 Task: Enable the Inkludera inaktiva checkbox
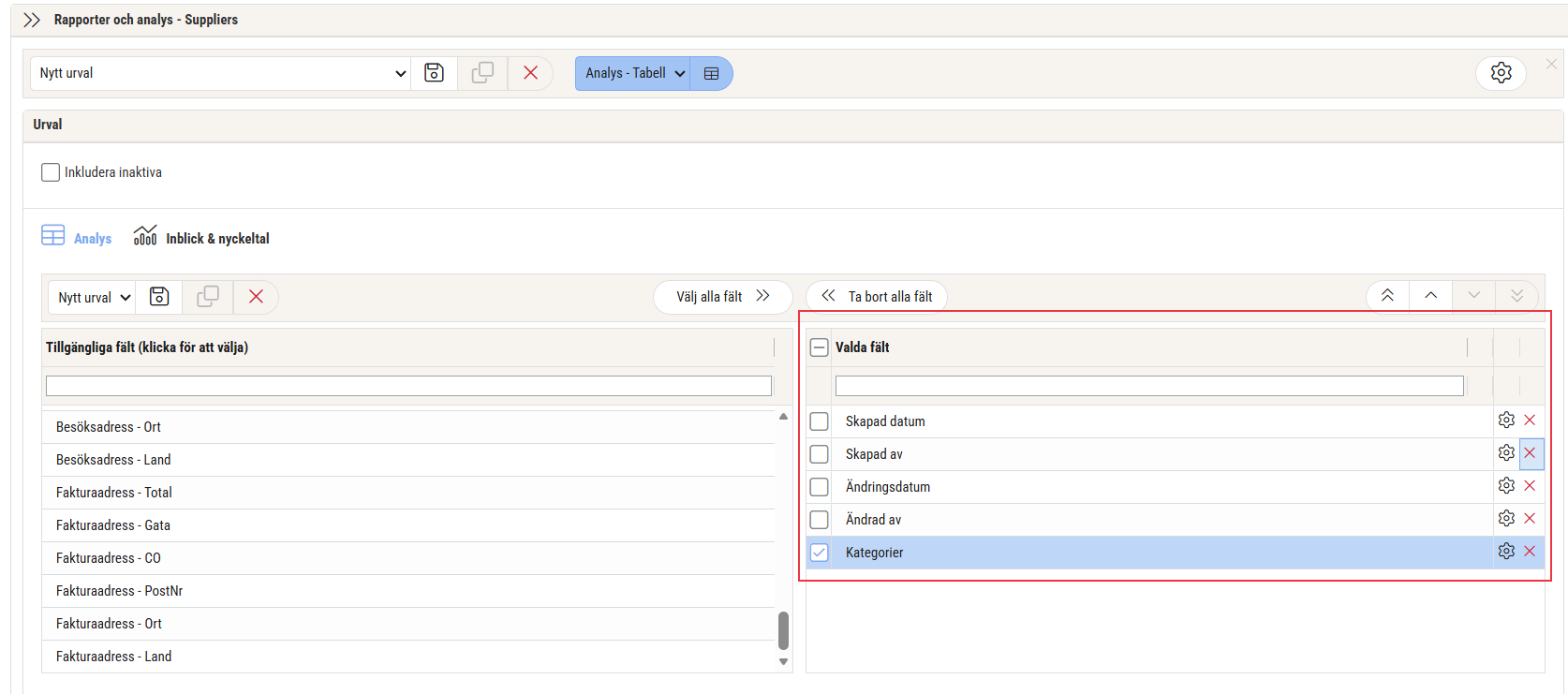tap(51, 172)
